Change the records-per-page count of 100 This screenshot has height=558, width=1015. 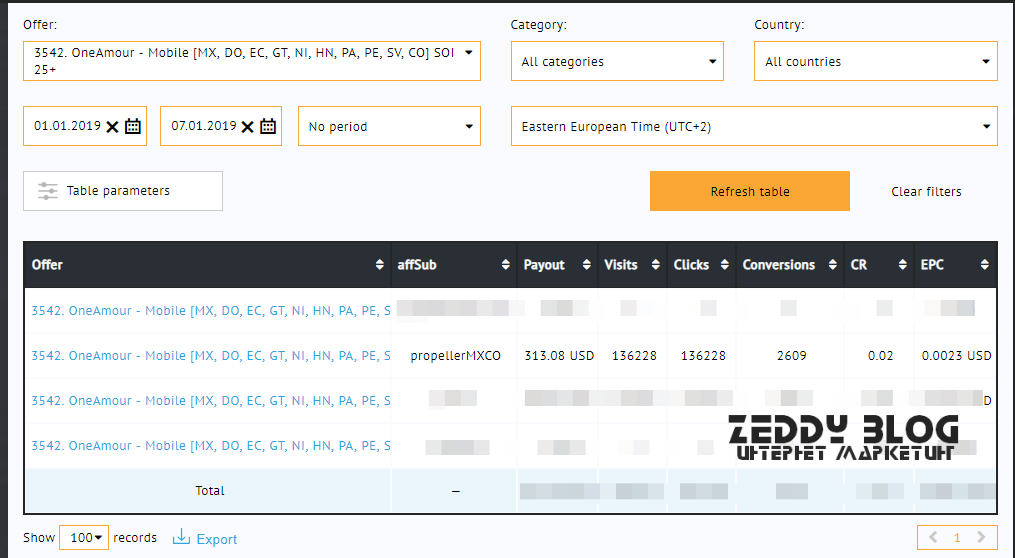[84, 538]
